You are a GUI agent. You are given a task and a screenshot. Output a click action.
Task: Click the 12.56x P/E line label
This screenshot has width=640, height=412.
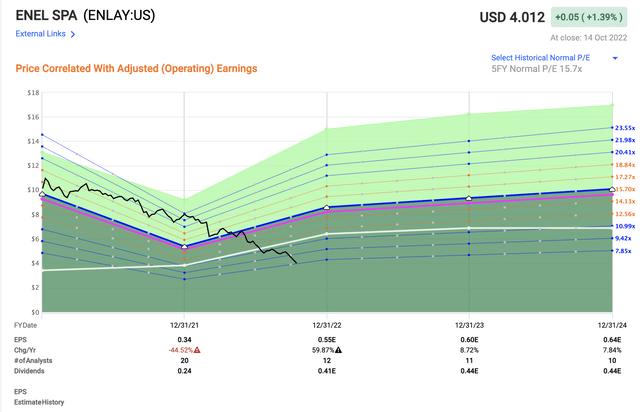[x=625, y=214]
